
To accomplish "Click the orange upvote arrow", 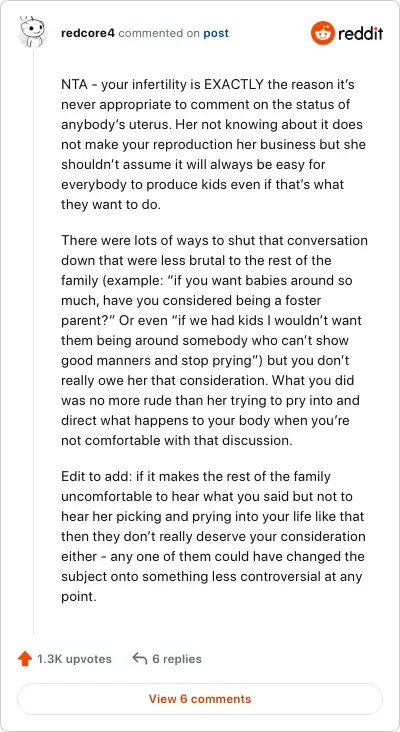I will pyautogui.click(x=24, y=659).
